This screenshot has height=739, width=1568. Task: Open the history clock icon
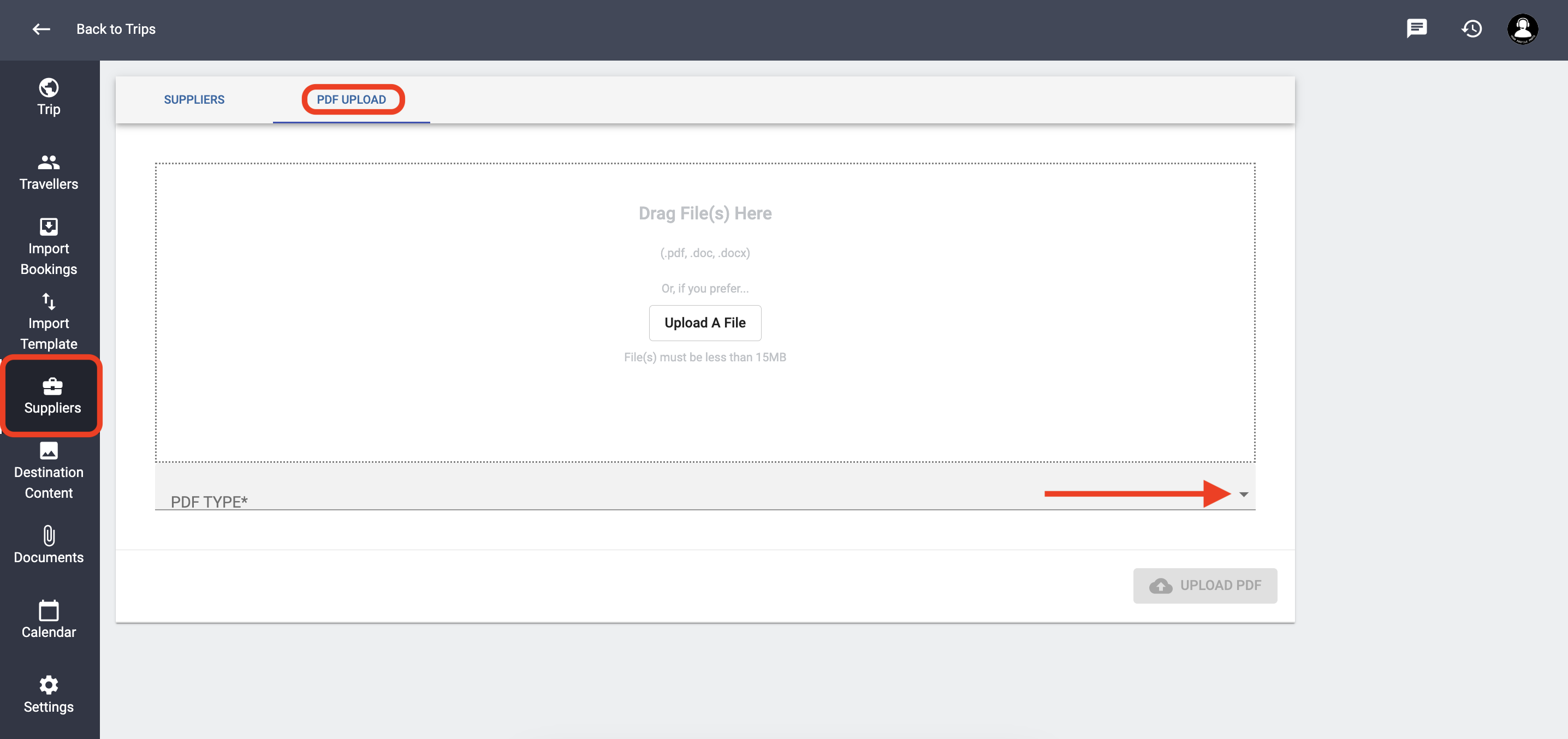tap(1471, 28)
